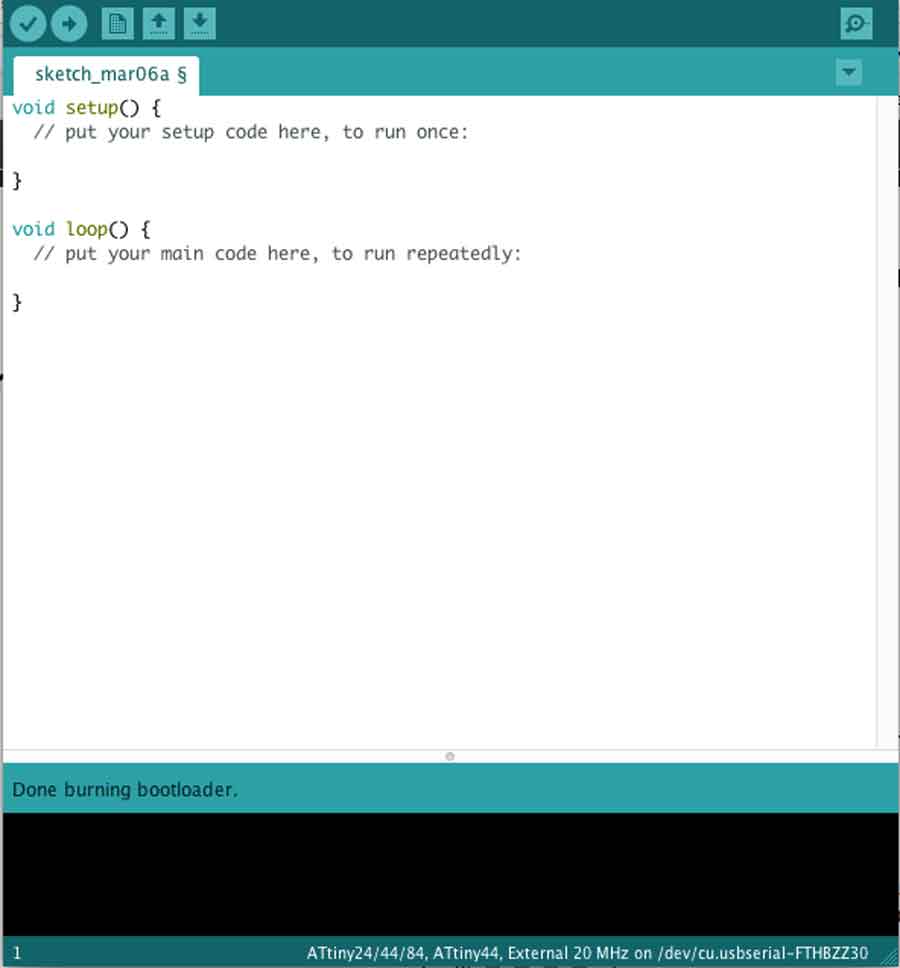Click the closing brace after loop function
The image size is (900, 968).
(17, 302)
